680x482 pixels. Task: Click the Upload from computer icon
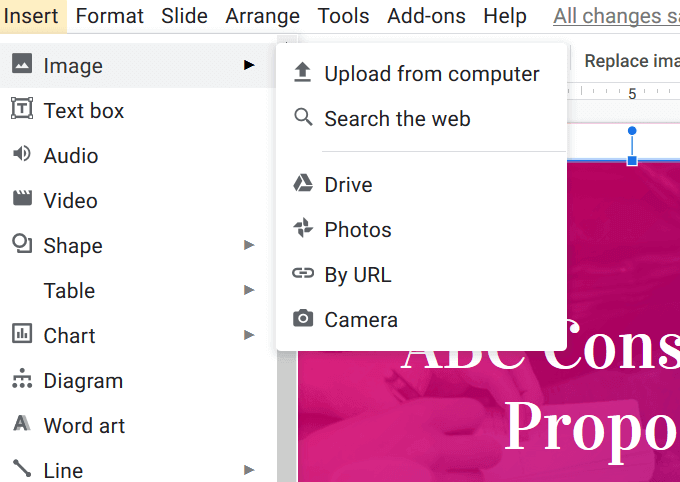point(302,73)
